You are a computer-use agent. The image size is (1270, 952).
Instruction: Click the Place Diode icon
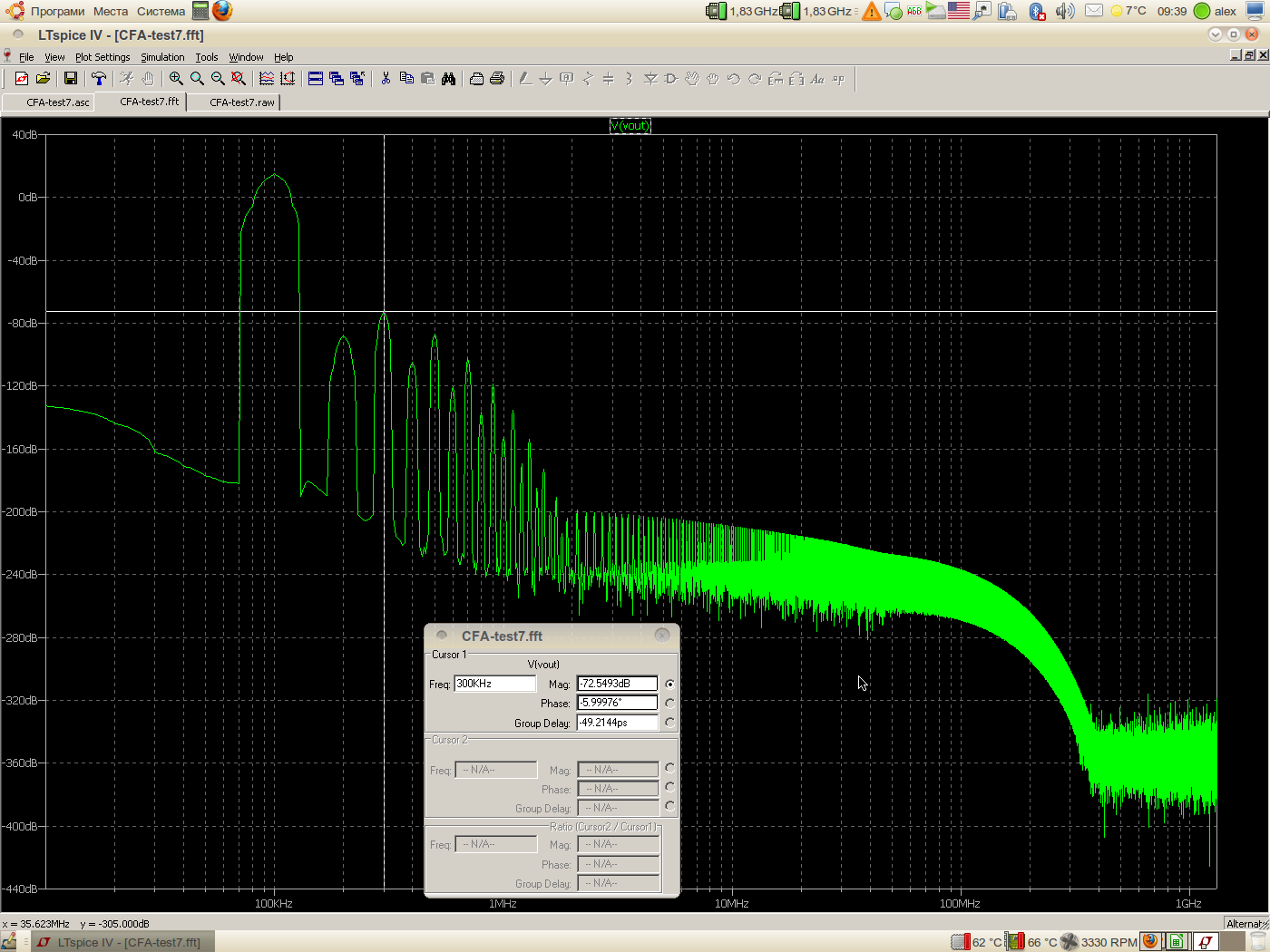pos(650,79)
